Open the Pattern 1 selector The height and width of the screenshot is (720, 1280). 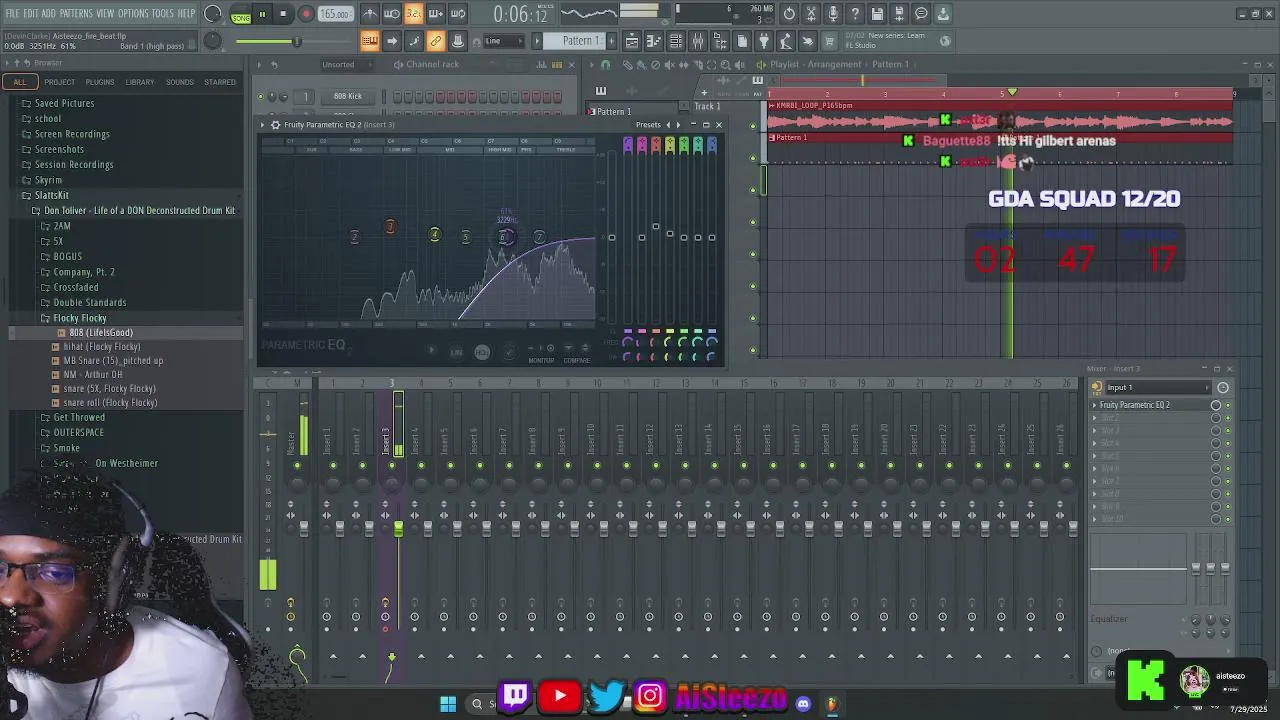(x=579, y=41)
